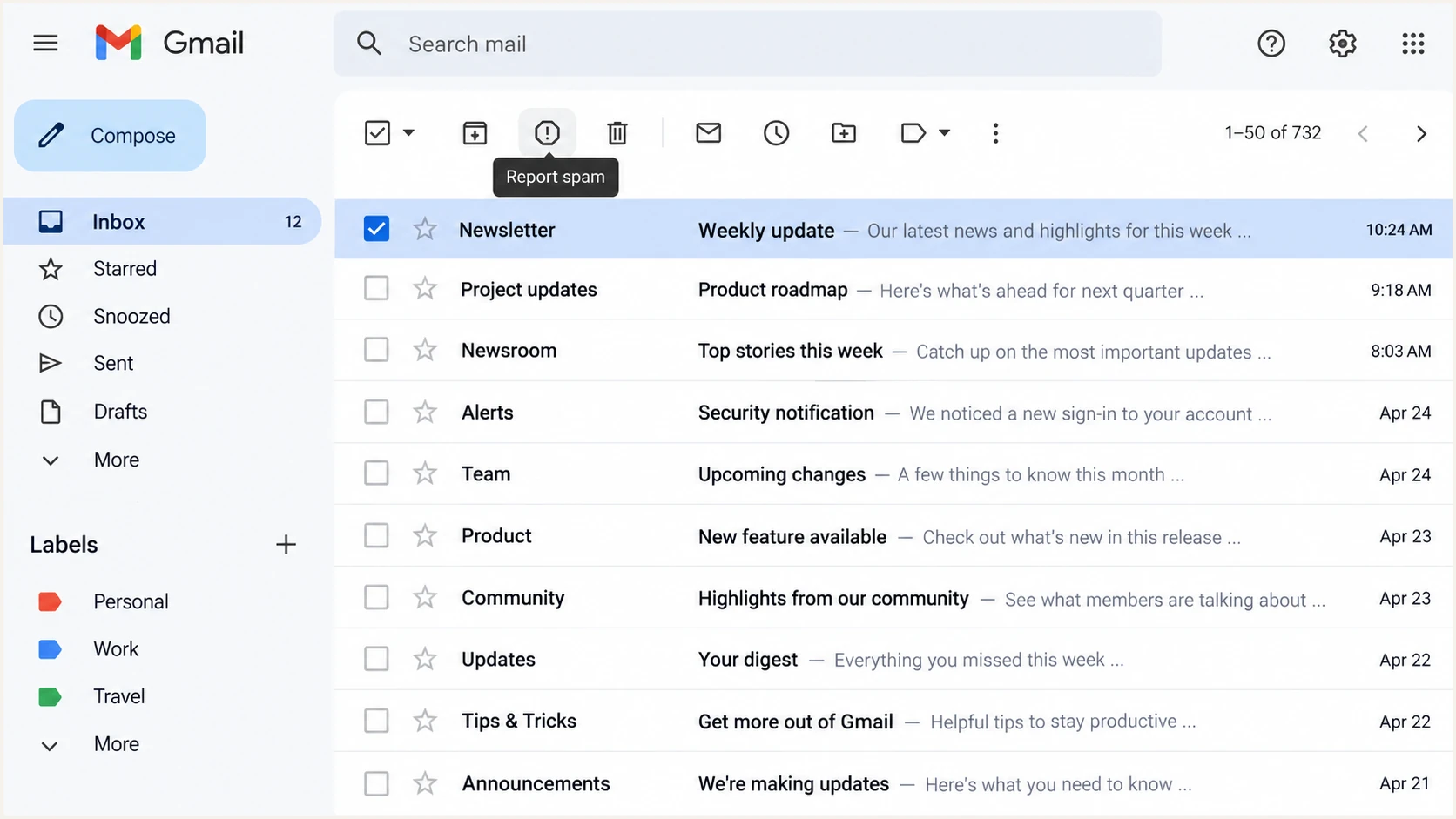This screenshot has height=819, width=1456.
Task: Open the Inbox folder
Action: pyautogui.click(x=162, y=221)
